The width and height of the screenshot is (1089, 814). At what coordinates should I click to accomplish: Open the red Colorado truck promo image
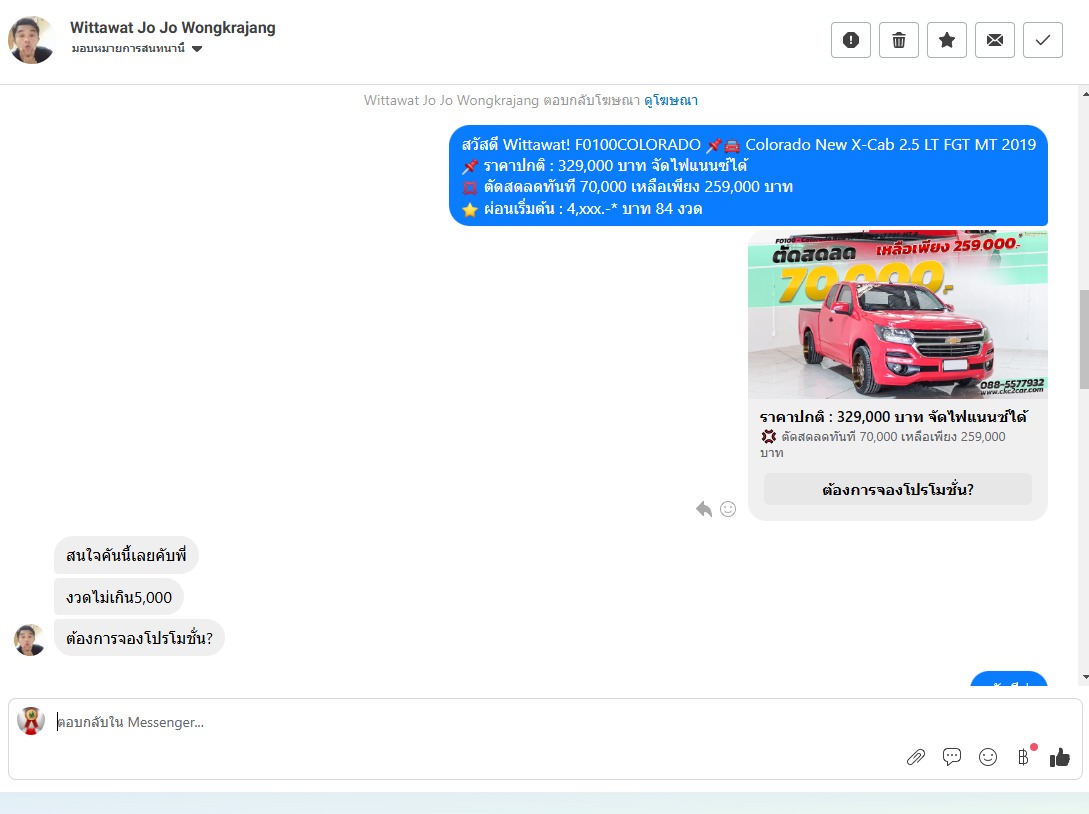coord(897,315)
